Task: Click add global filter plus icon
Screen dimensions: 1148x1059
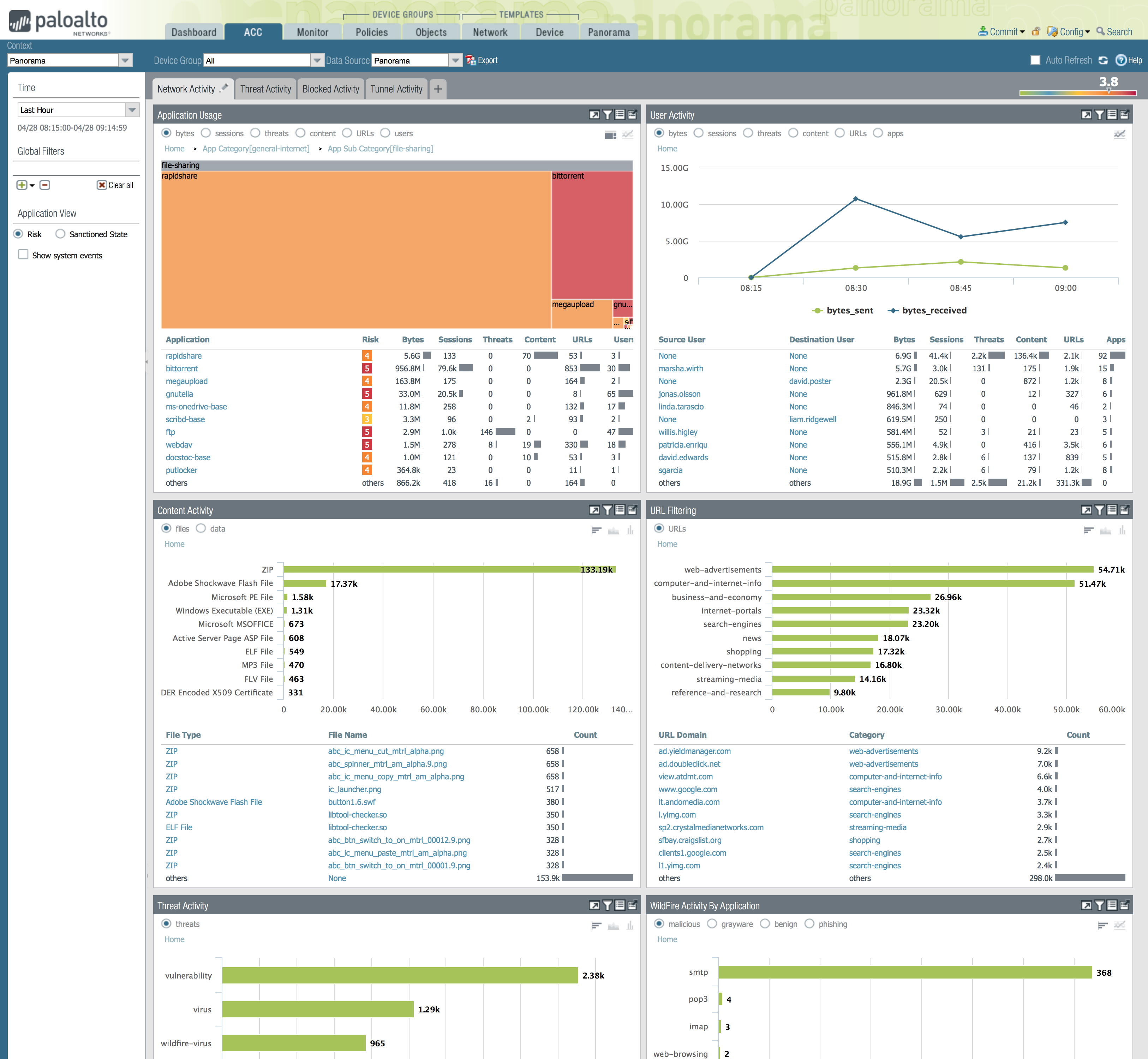Action: point(22,185)
